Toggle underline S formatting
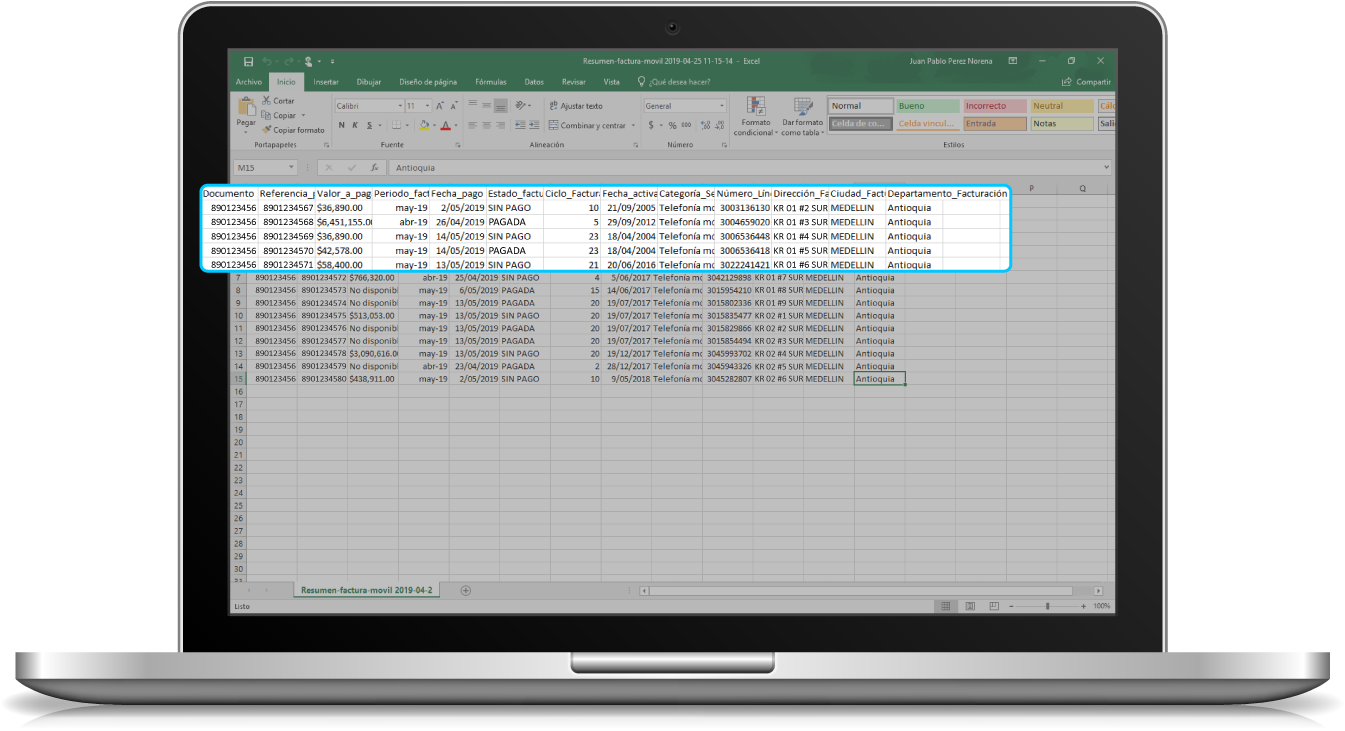Screen dimensions: 1345x731 pyautogui.click(x=368, y=125)
